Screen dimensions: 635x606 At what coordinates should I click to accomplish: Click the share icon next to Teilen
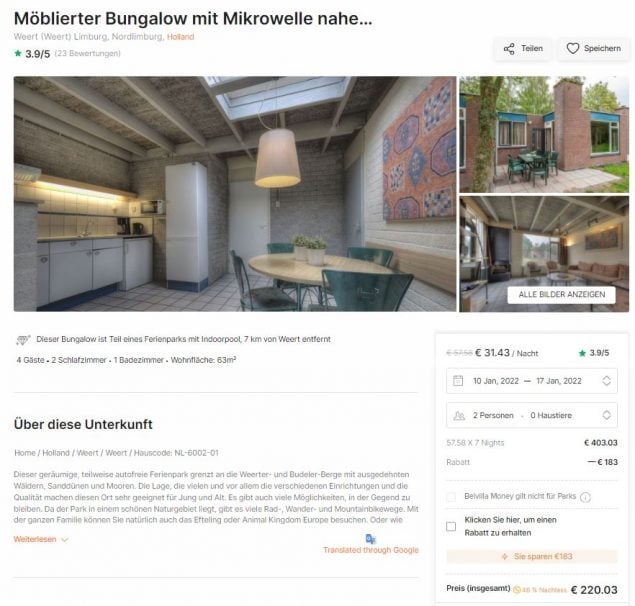pos(509,49)
